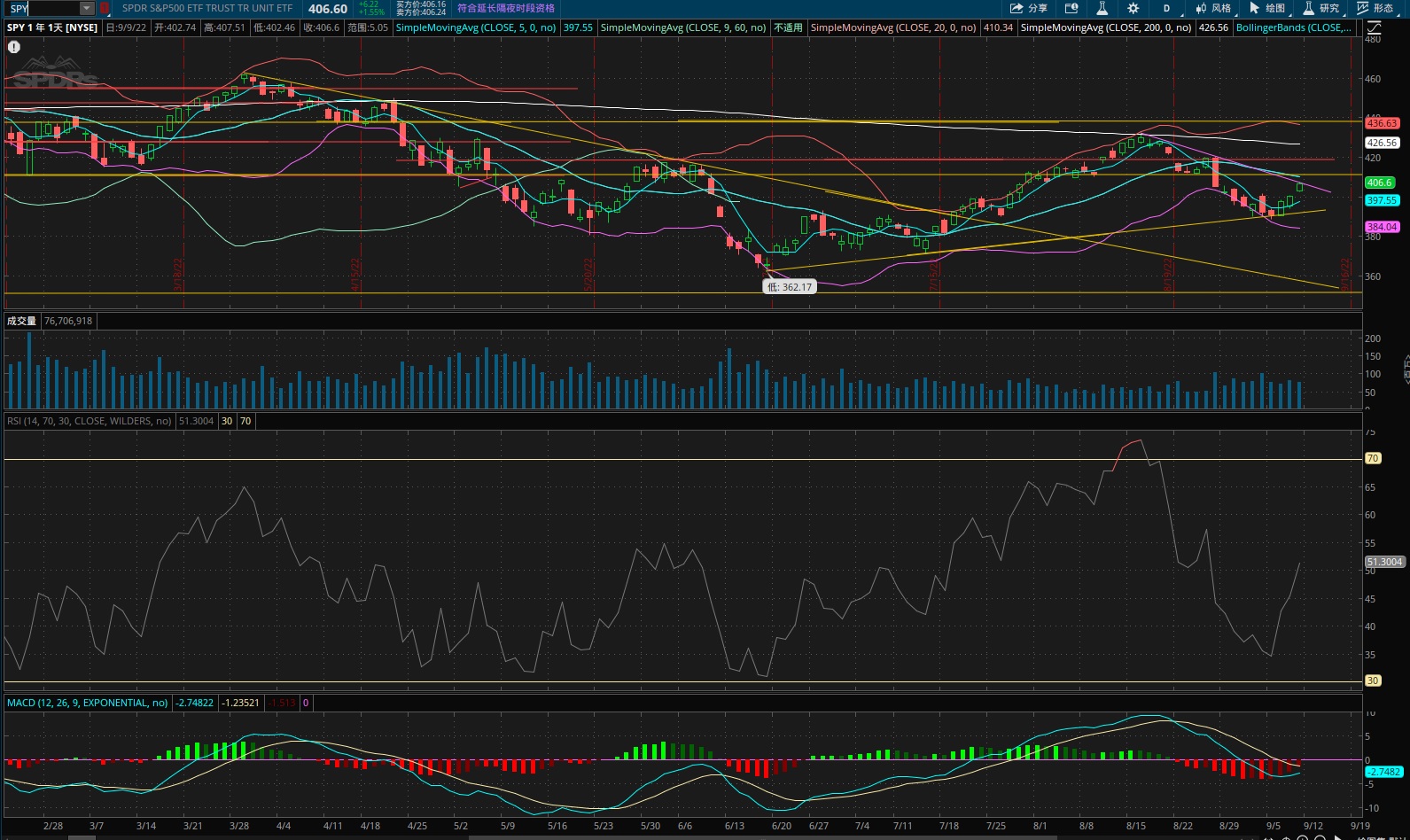This screenshot has height=840, width=1410.
Task: Click SPDR S&P500 ETF TRUST description text
Action: 207,8
